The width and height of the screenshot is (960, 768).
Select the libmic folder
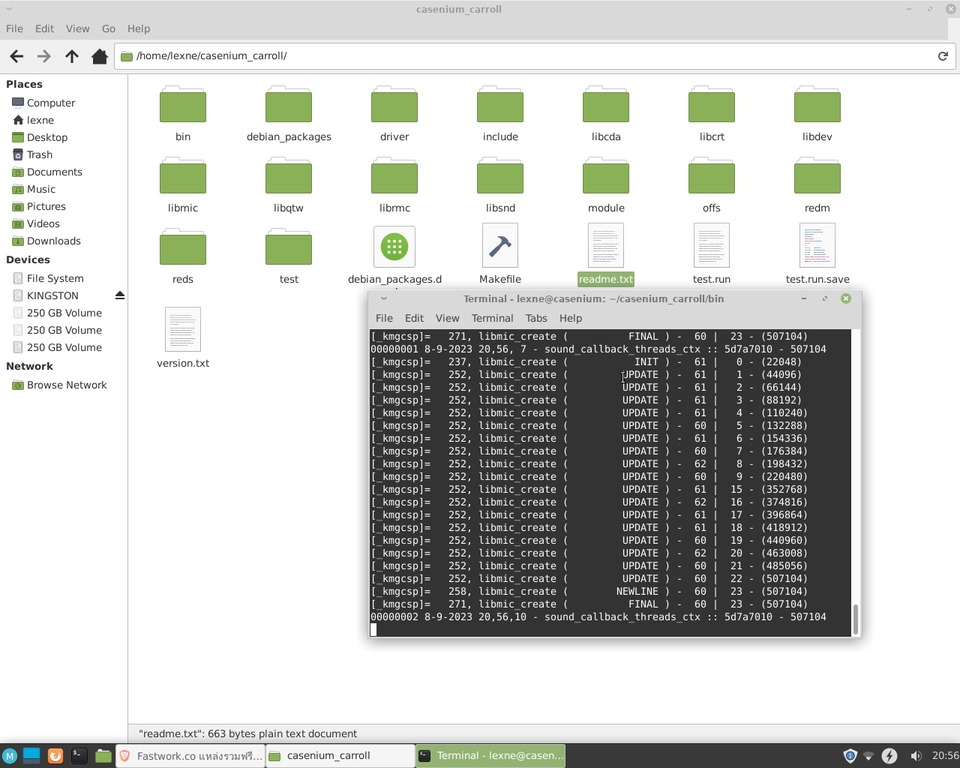pyautogui.click(x=183, y=186)
